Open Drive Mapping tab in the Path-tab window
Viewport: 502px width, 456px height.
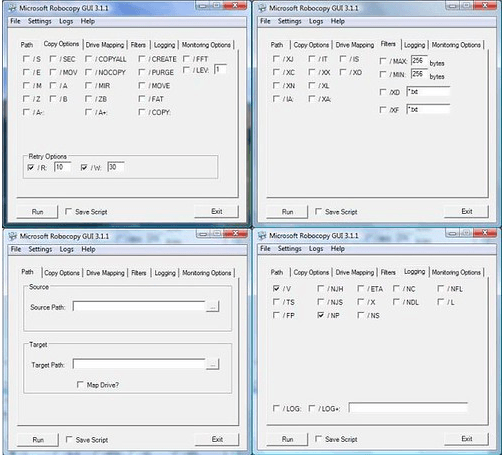(x=105, y=273)
